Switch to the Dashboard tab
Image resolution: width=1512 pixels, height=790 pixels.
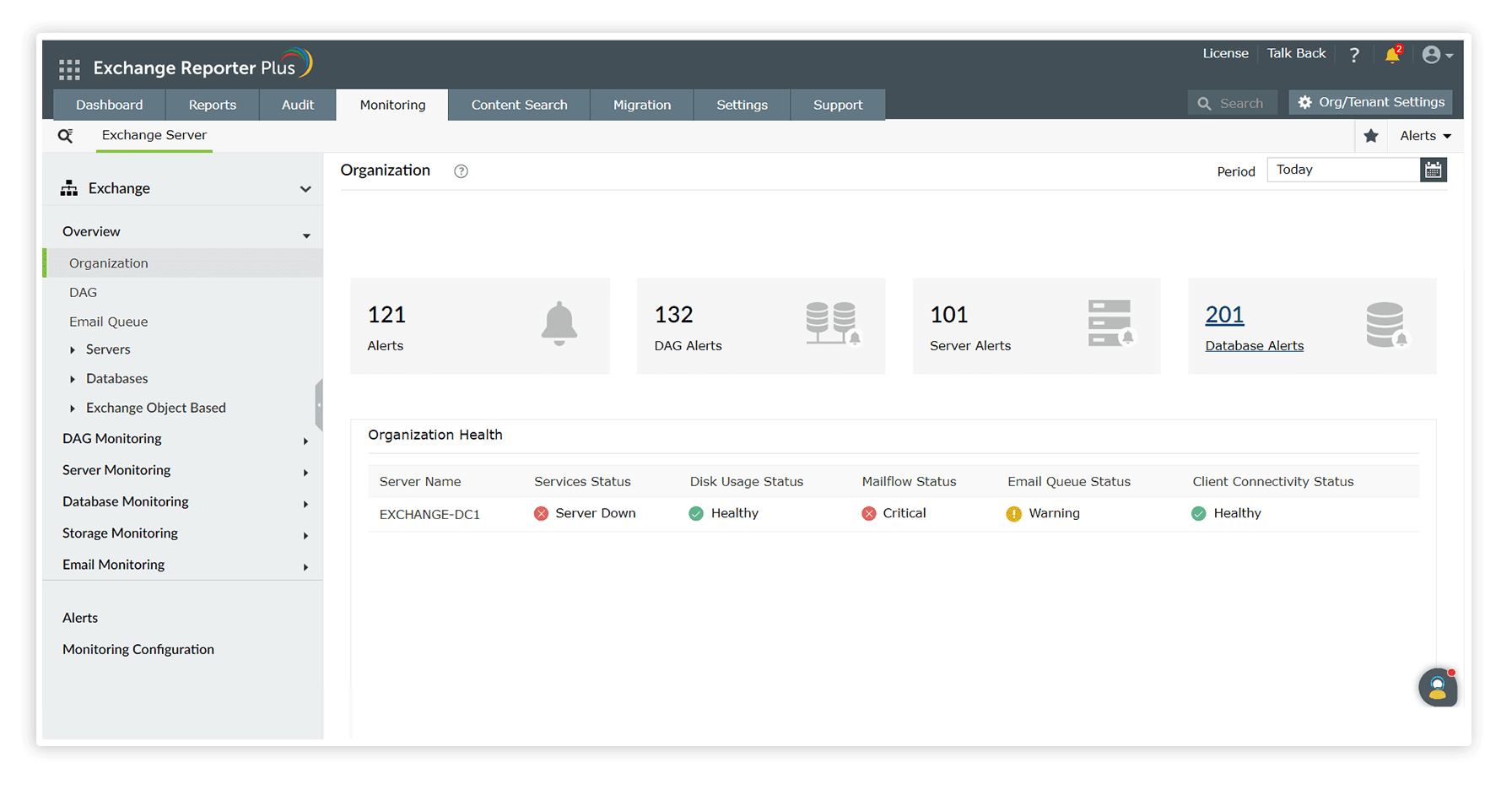coord(110,105)
